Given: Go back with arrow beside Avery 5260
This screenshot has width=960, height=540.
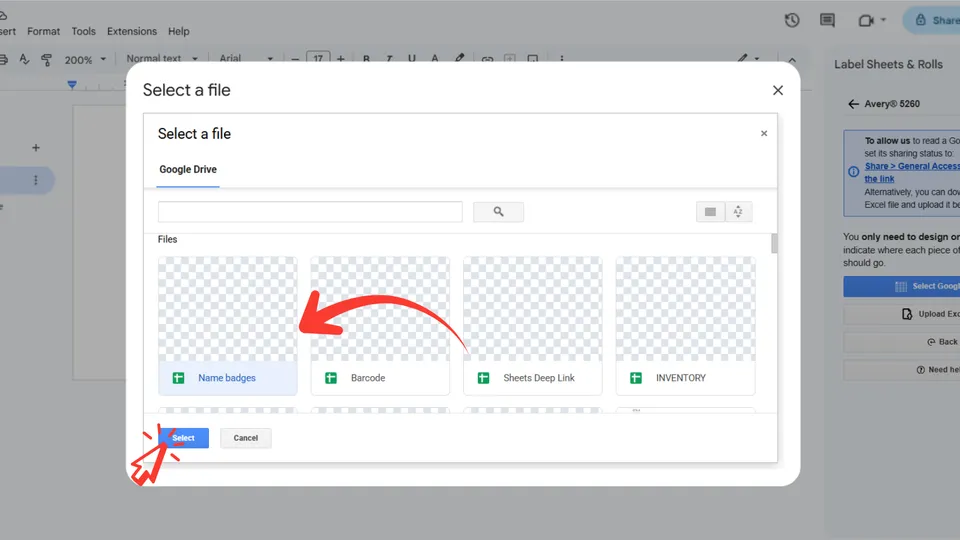Looking at the screenshot, I should (853, 104).
